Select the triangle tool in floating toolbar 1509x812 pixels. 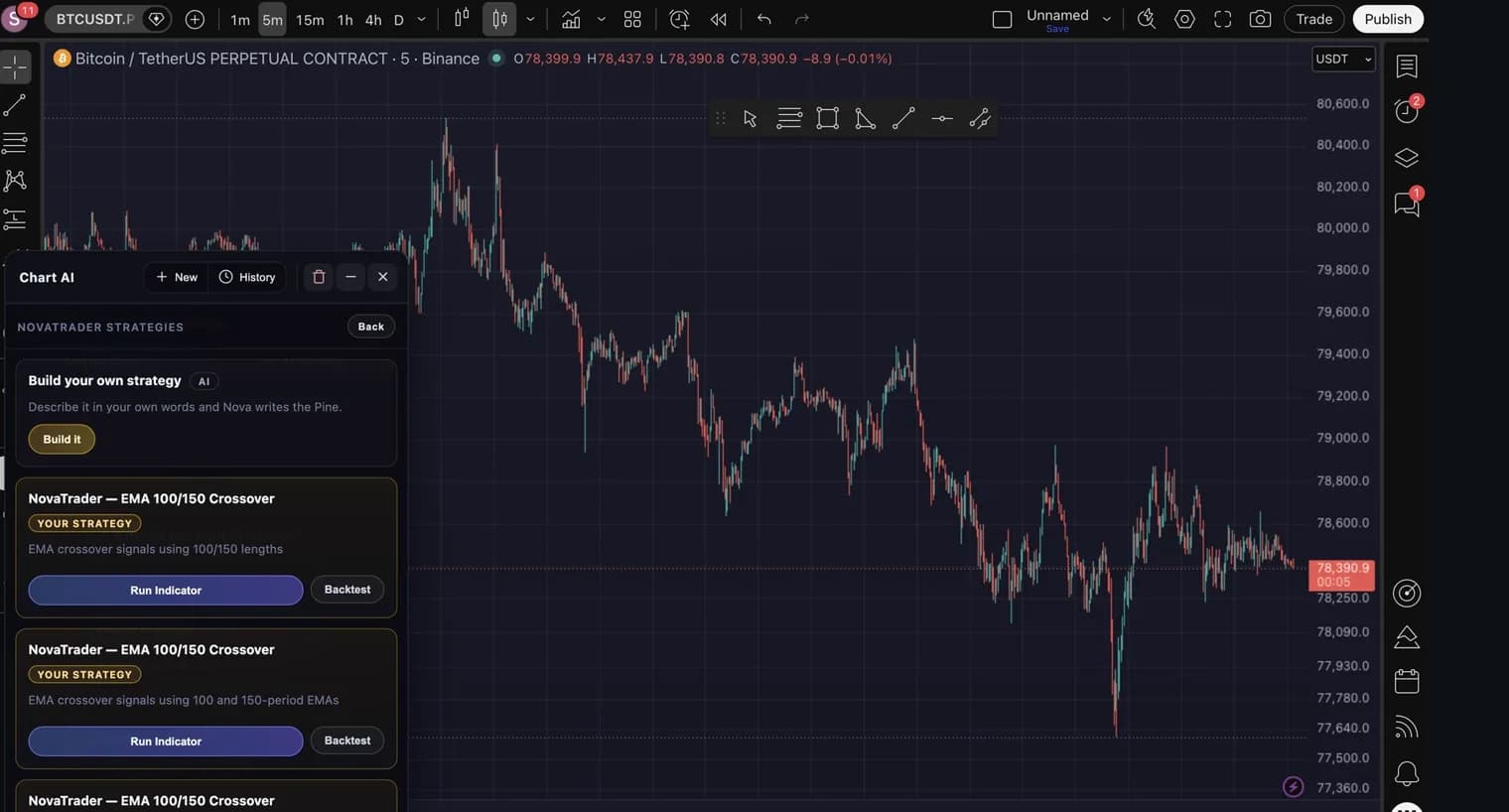865,119
